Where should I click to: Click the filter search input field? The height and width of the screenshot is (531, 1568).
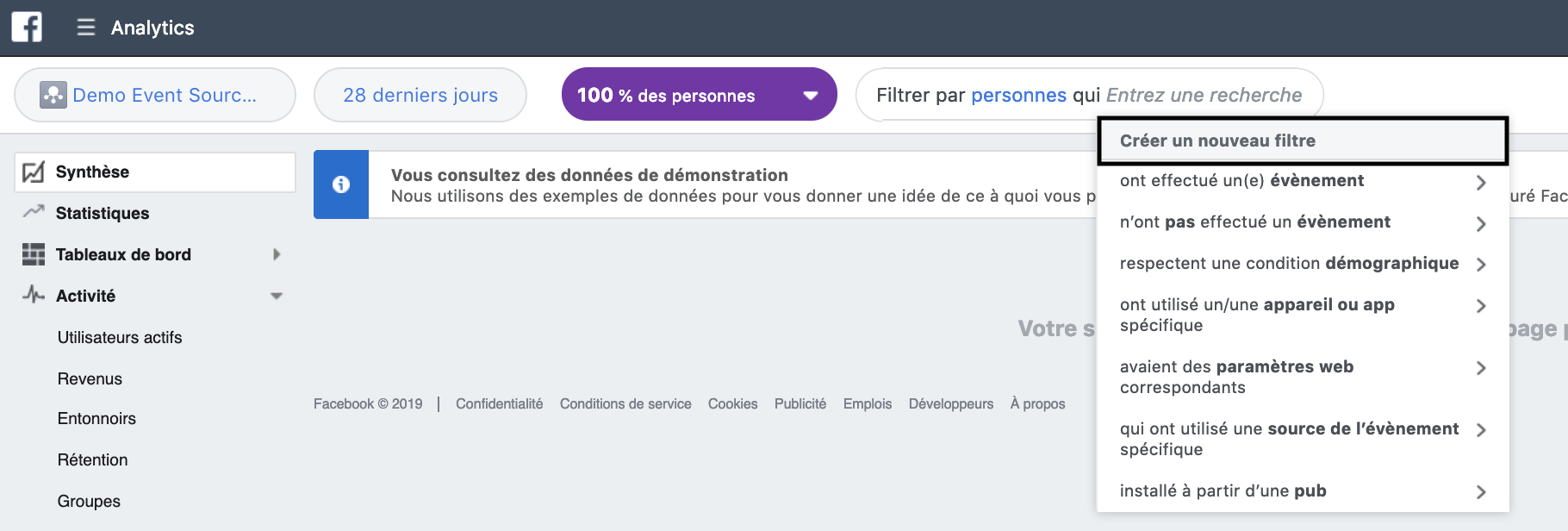1204,95
